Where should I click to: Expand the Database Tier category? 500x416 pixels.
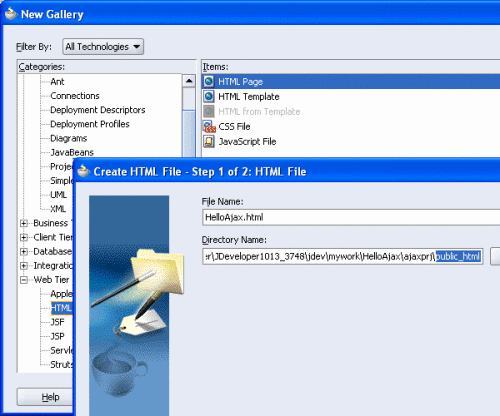click(24, 251)
